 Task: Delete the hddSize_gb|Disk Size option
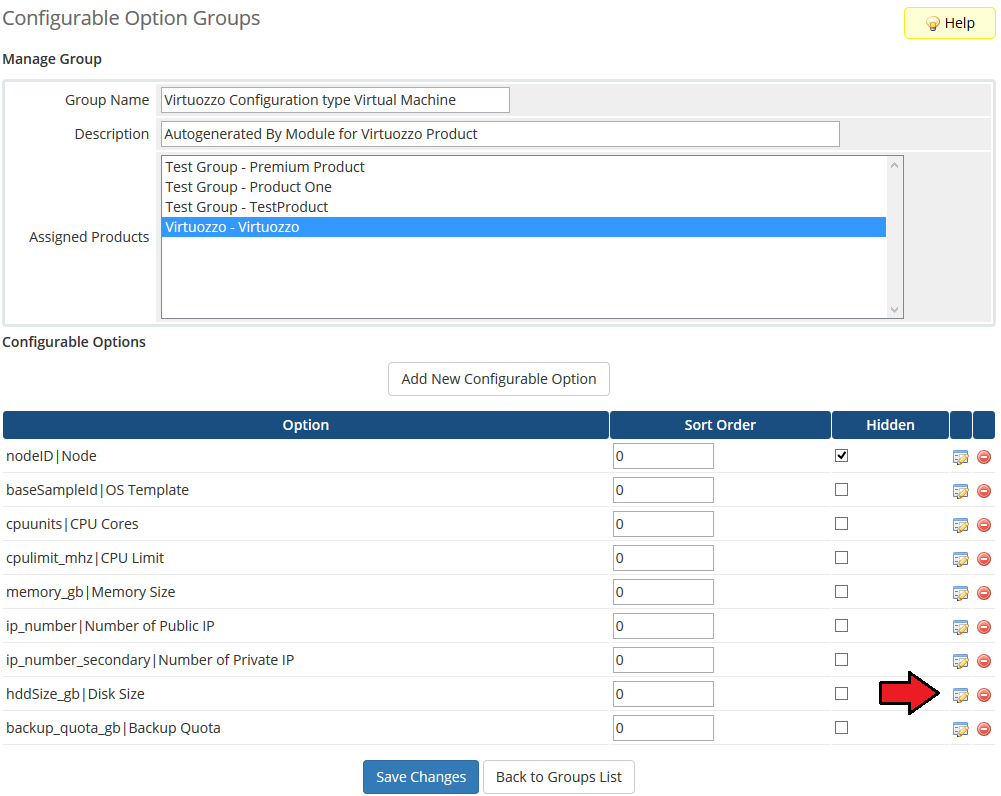pos(984,695)
